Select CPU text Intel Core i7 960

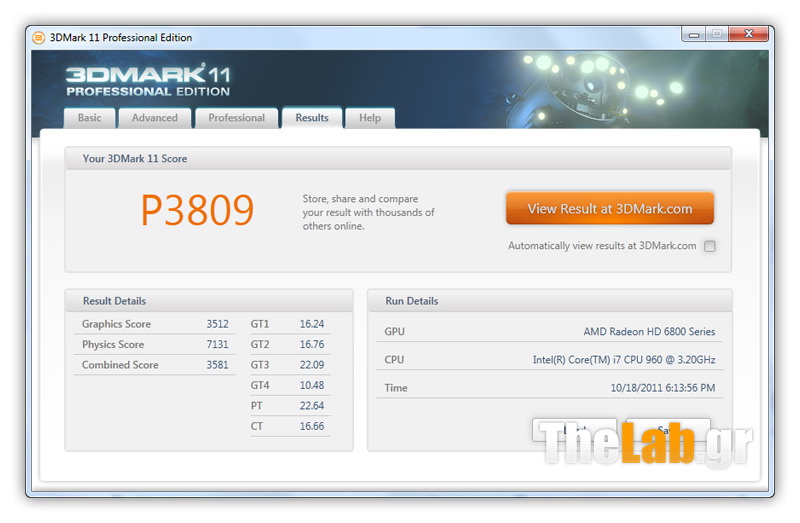pyautogui.click(x=623, y=360)
